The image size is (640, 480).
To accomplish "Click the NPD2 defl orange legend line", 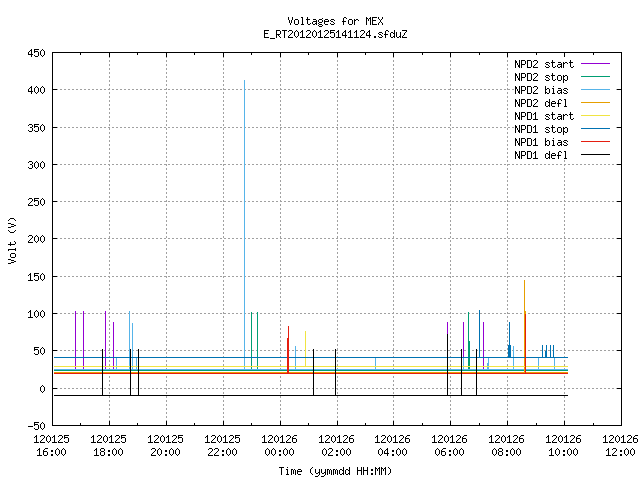I will point(596,103).
